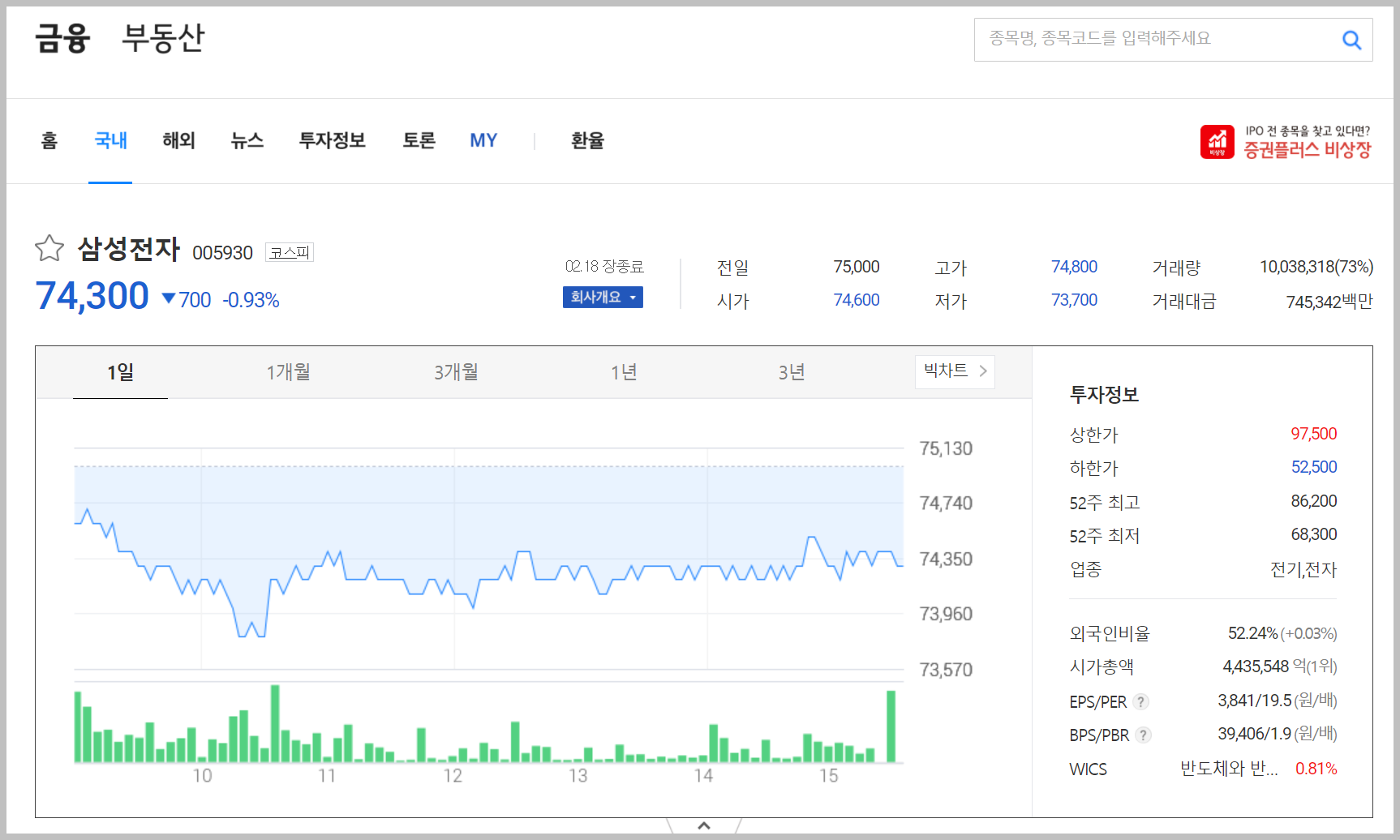Viewport: 1400px width, 840px height.
Task: Open the MY menu
Action: point(483,140)
